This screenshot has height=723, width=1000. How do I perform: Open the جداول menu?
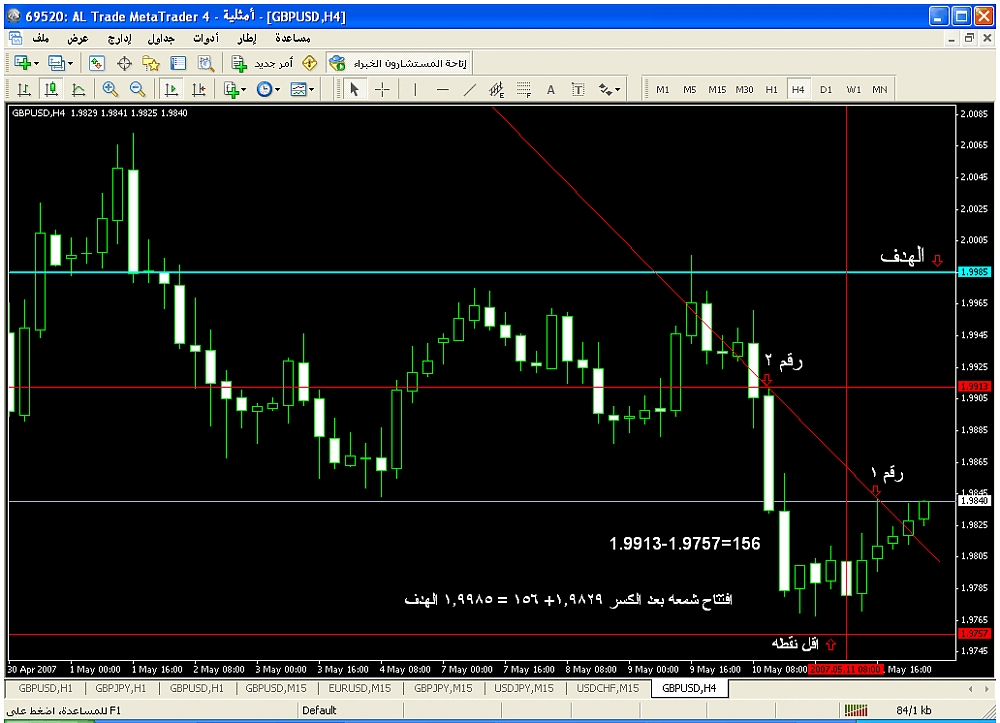point(161,38)
